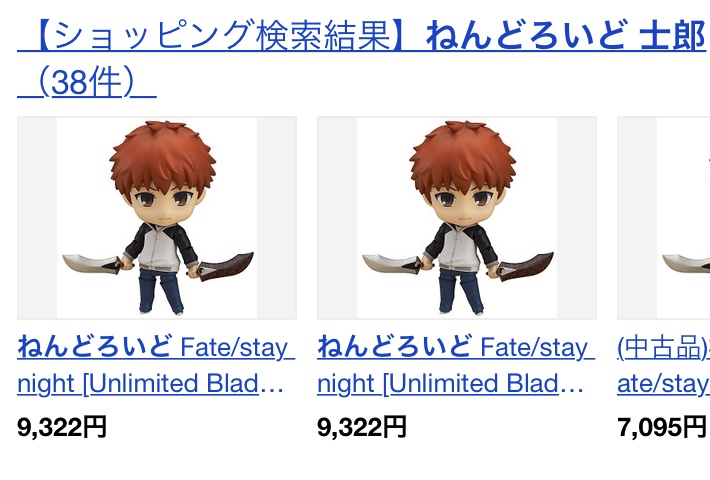Click the 7,095円 price of used item

pyautogui.click(x=662, y=427)
